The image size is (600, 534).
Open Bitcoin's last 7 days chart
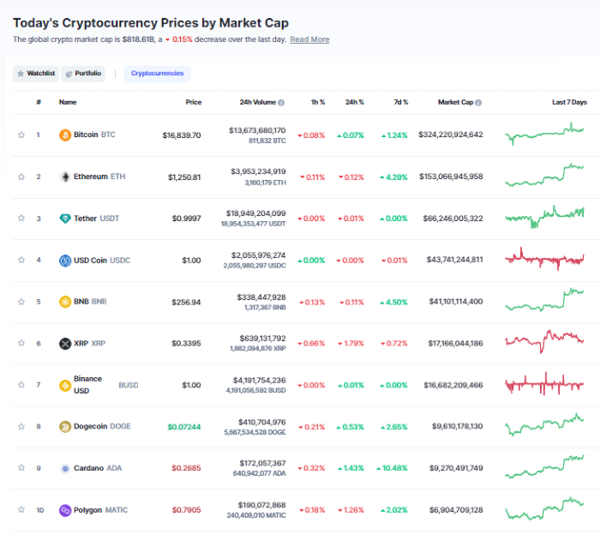[545, 134]
